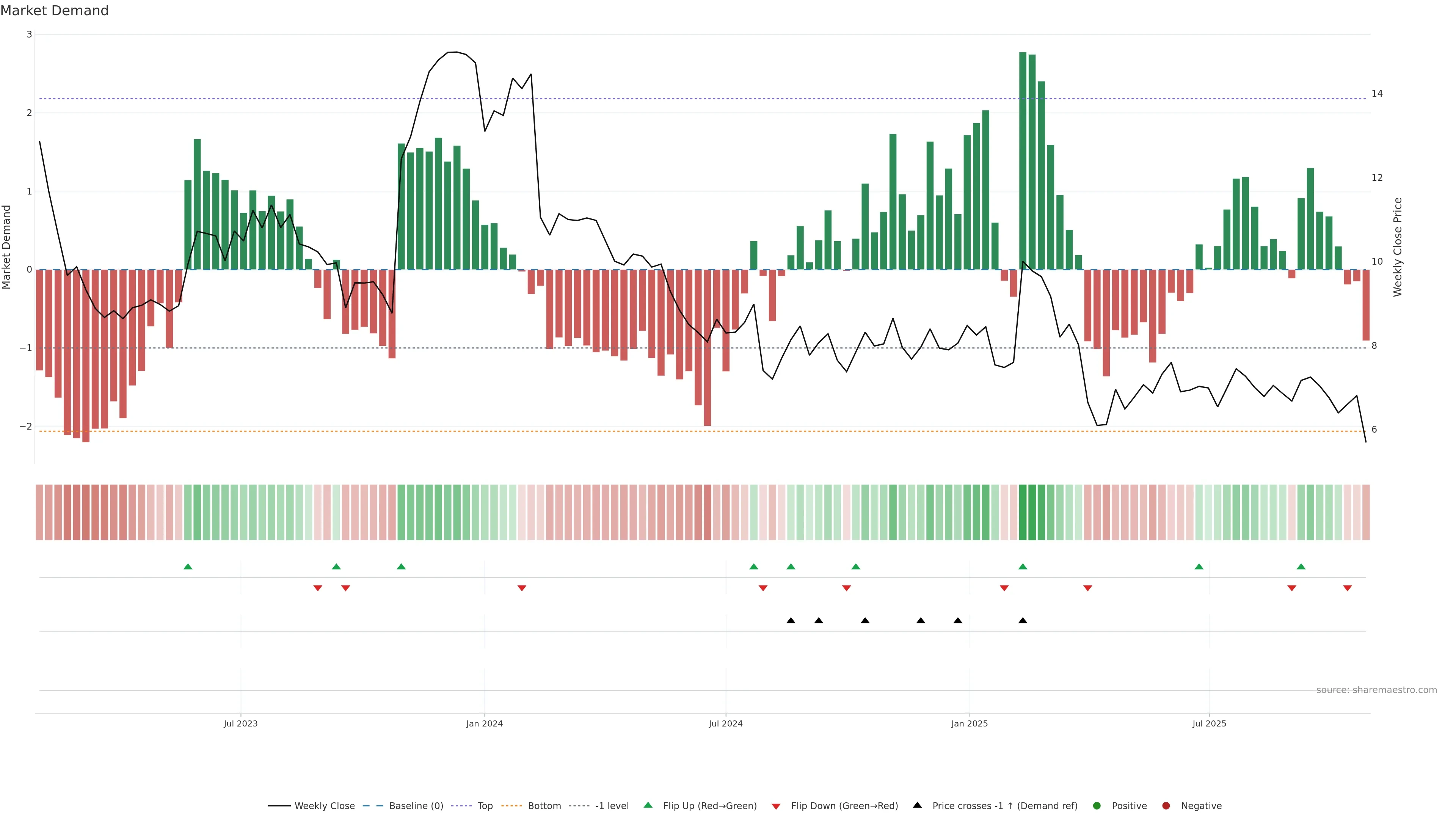
Task: Click the Jan 2025 x-axis label
Action: [x=970, y=723]
